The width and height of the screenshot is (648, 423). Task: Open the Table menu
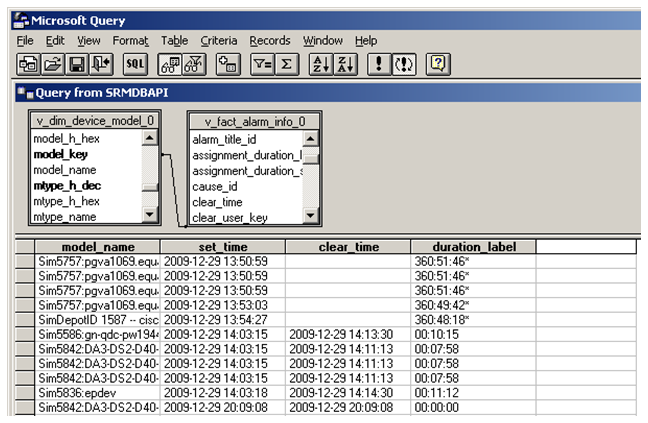coord(174,41)
